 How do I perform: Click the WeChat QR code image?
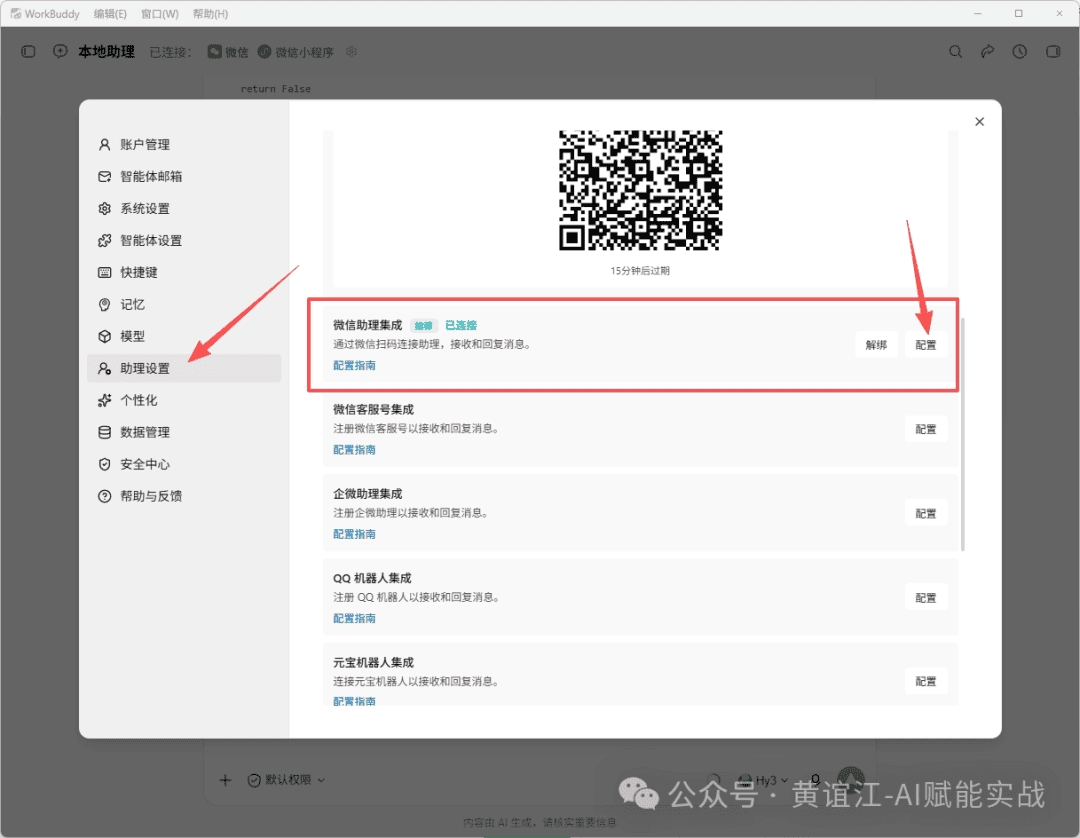[x=640, y=190]
